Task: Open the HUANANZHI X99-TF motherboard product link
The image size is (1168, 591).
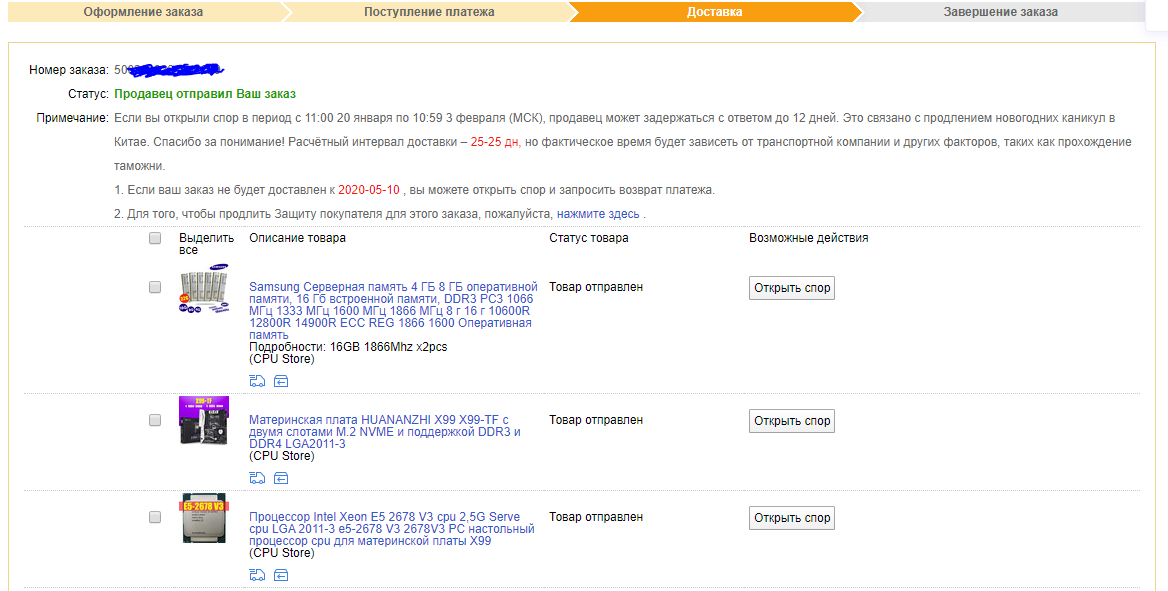Action: (x=384, y=432)
